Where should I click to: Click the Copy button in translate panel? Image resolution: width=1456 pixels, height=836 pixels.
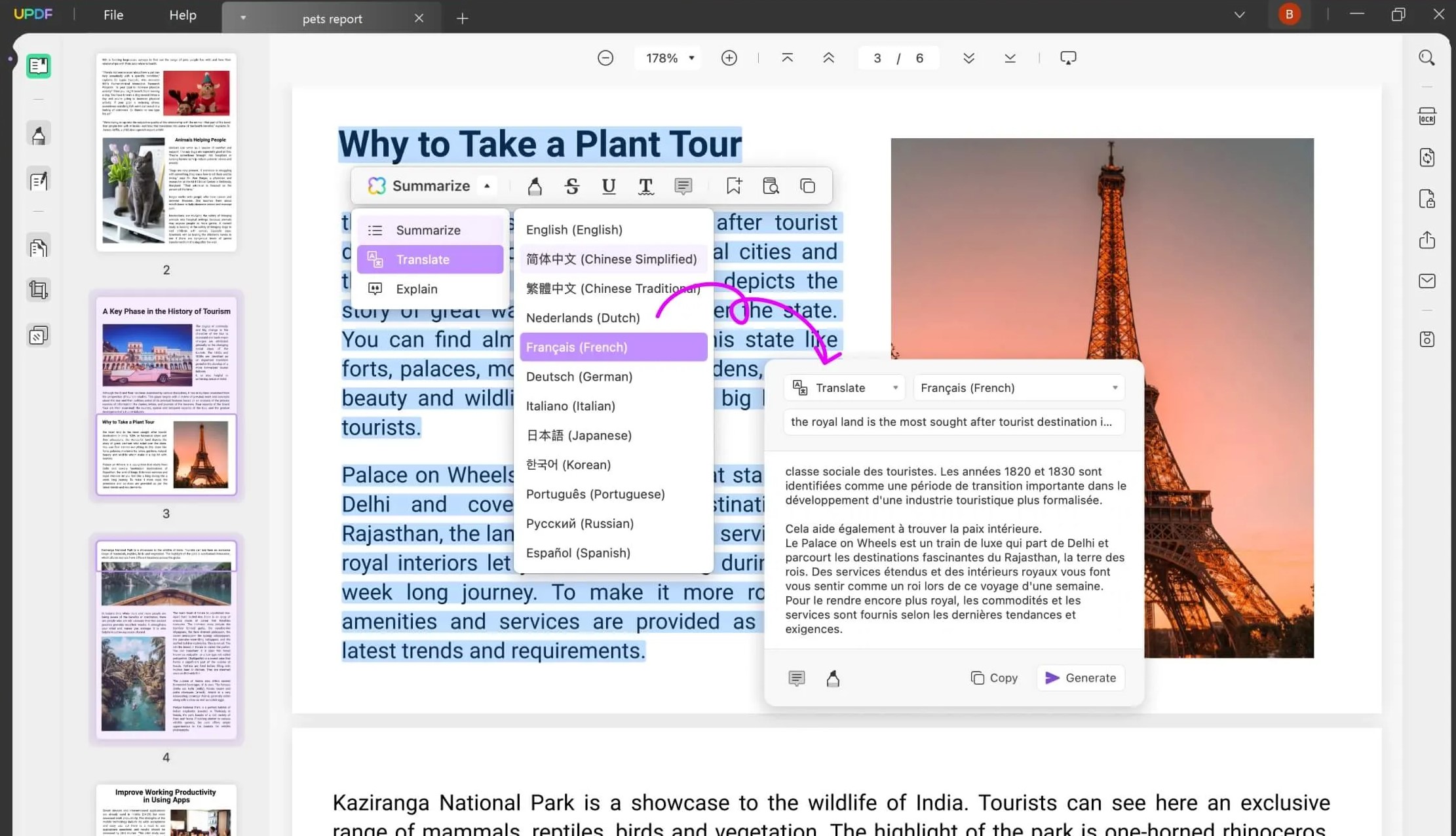(993, 678)
